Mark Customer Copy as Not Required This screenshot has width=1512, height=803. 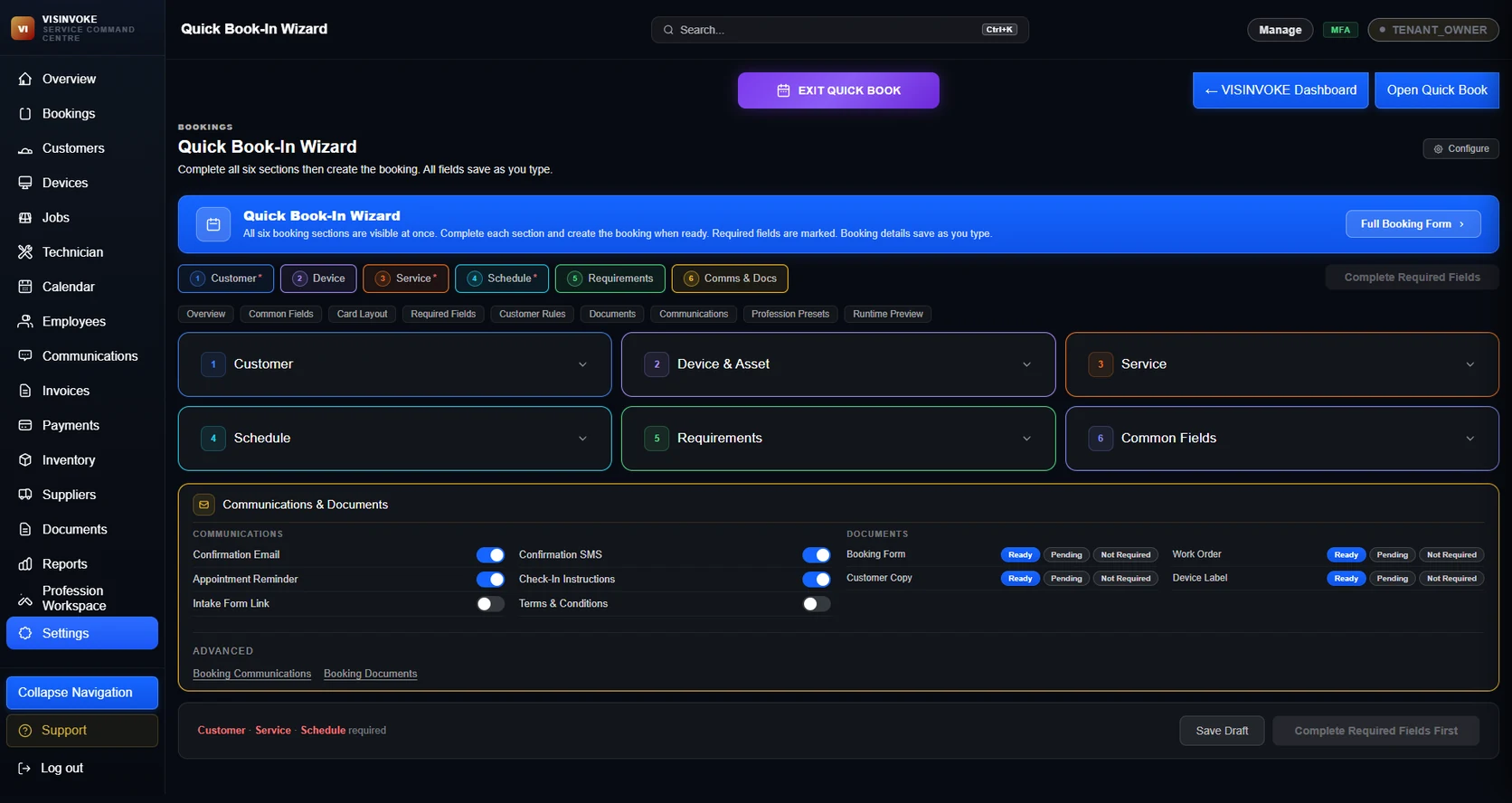[x=1126, y=578]
